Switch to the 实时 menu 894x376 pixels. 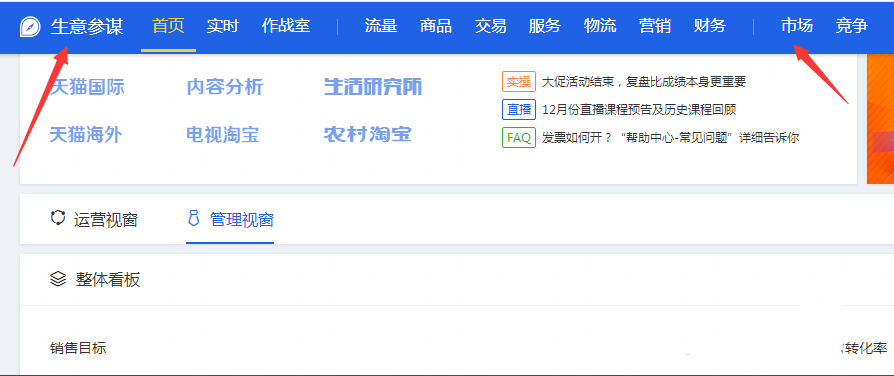(x=222, y=26)
